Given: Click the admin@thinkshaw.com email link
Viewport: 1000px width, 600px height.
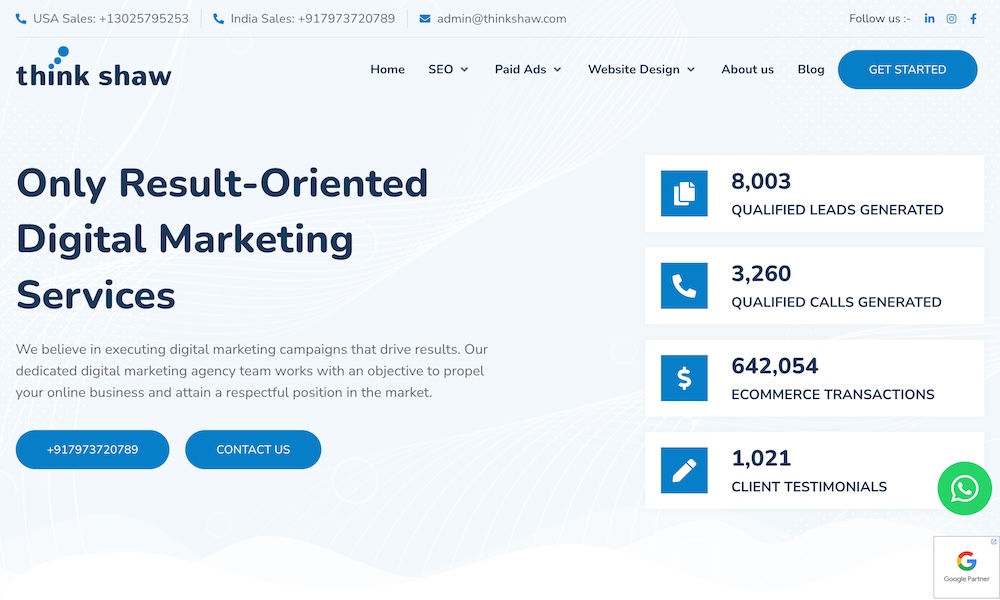Looking at the screenshot, I should point(501,19).
